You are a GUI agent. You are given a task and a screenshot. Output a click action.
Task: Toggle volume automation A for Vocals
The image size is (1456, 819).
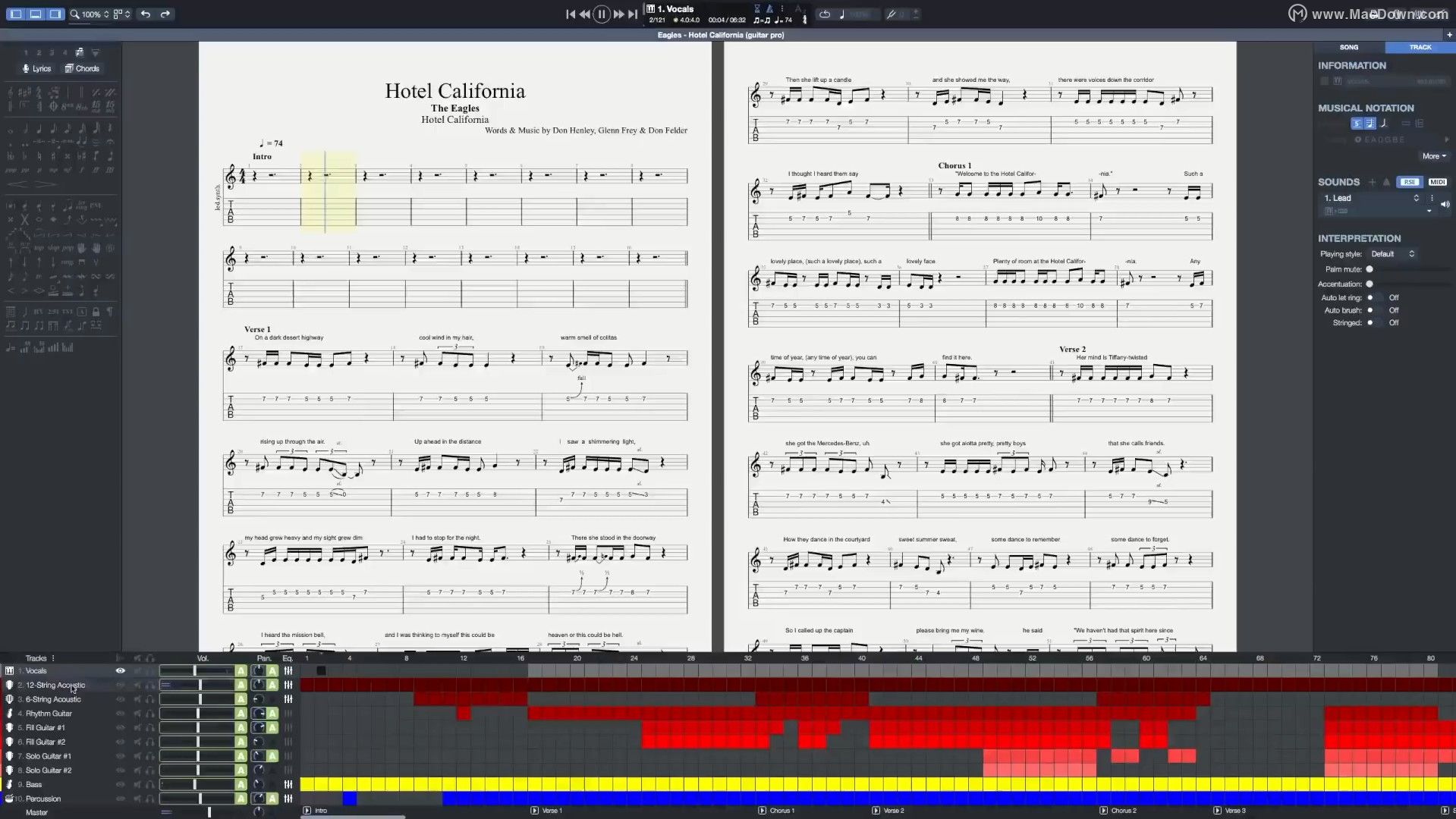click(241, 671)
